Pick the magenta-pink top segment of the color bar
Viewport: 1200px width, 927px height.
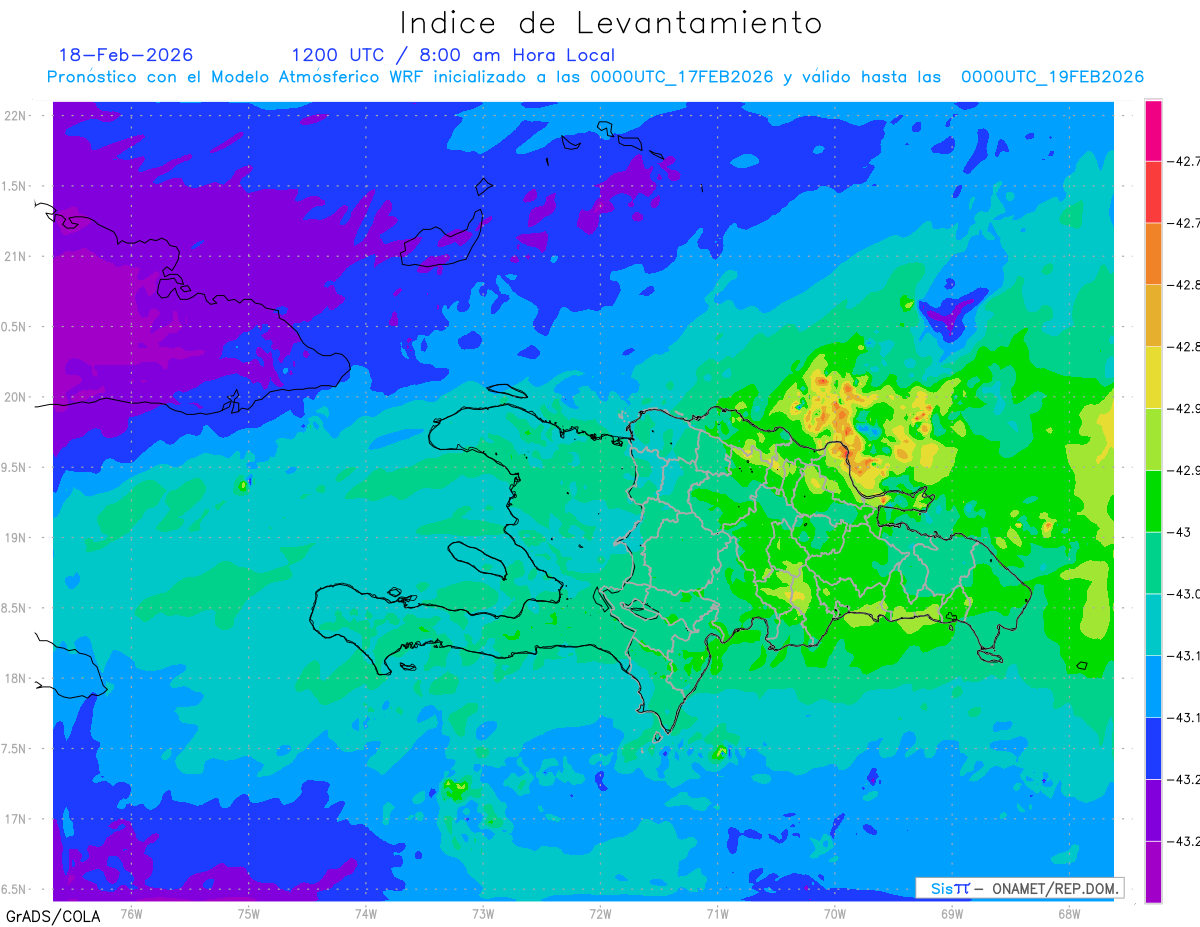point(1153,130)
